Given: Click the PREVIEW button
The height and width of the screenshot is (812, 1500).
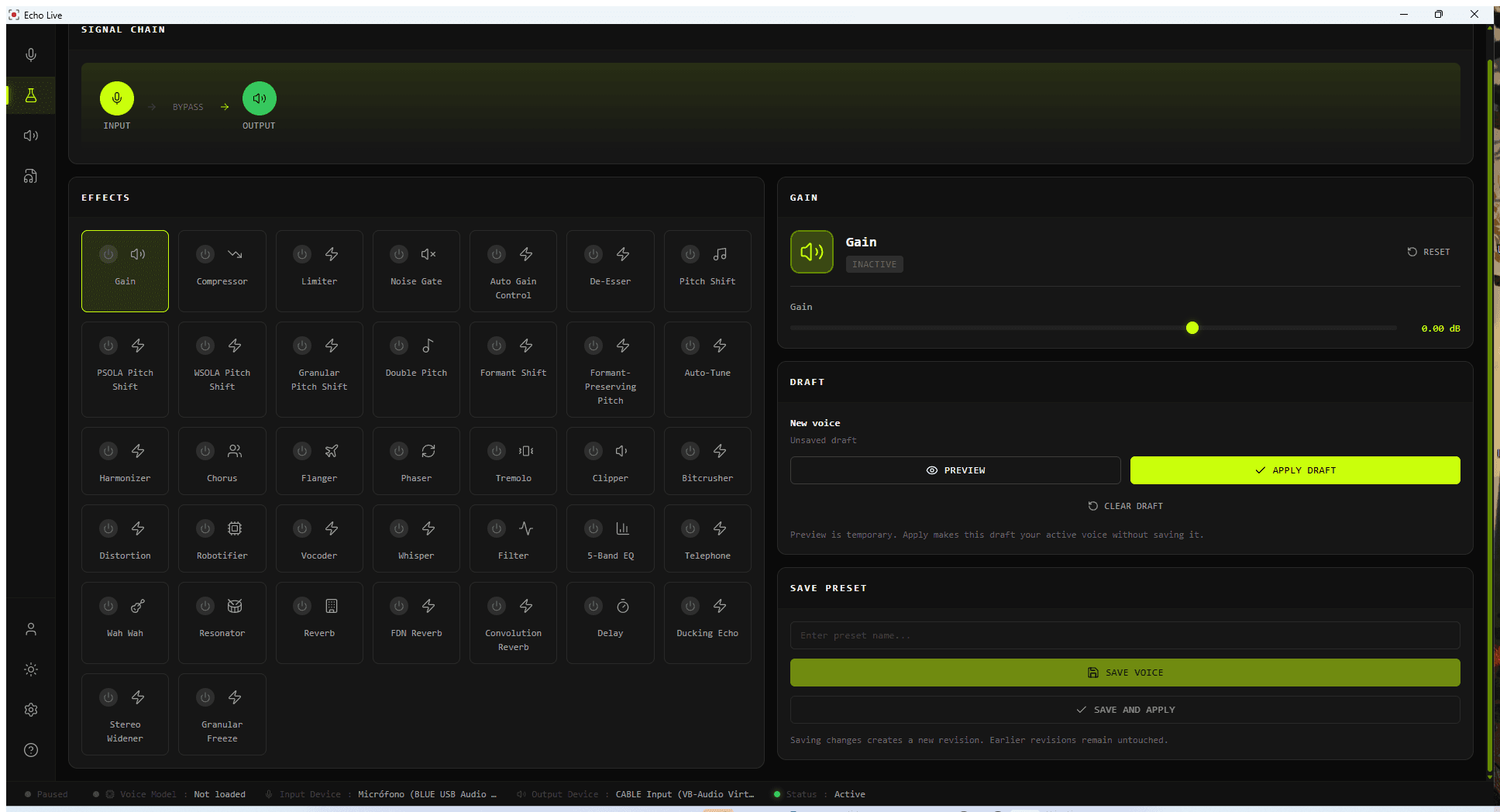Looking at the screenshot, I should tap(955, 470).
